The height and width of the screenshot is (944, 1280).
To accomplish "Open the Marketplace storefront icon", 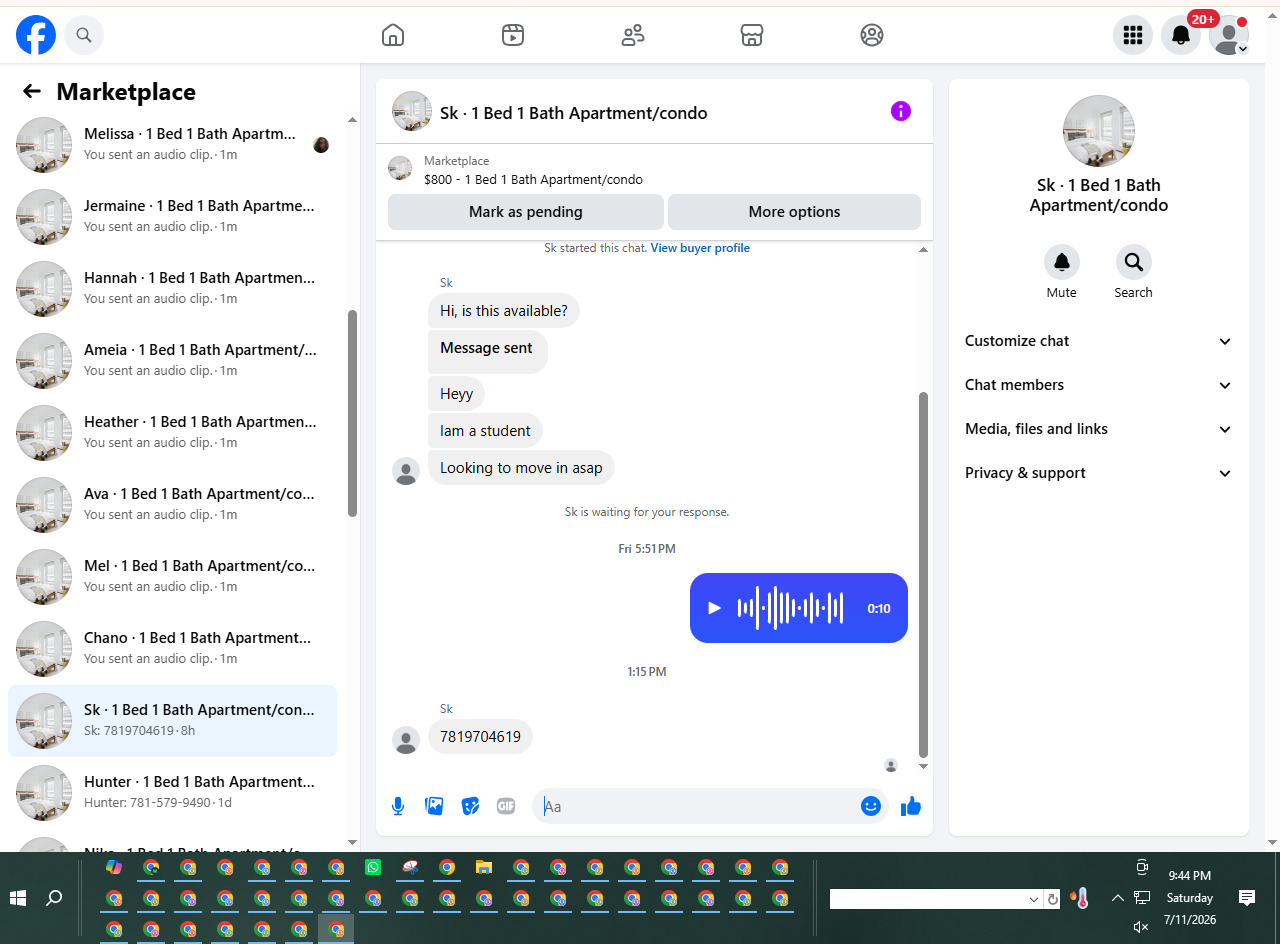I will pyautogui.click(x=752, y=36).
